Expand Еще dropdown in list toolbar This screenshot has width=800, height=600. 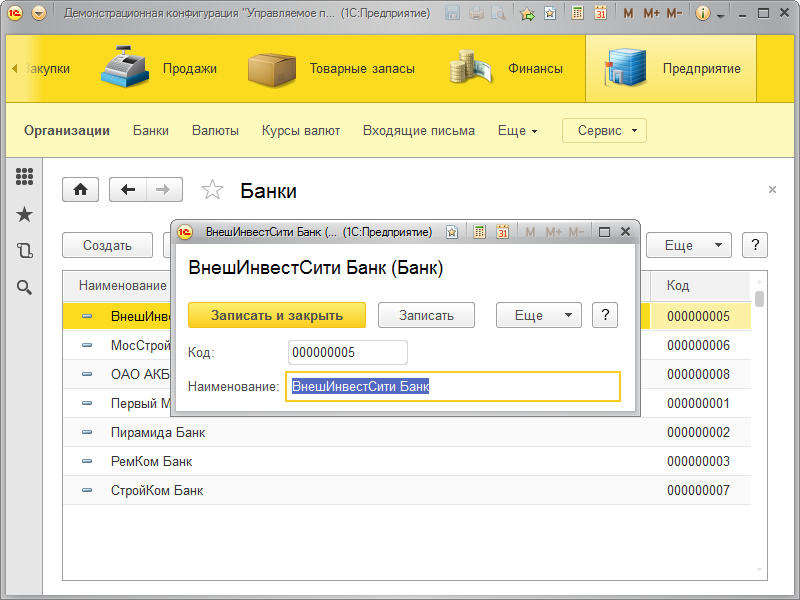(688, 245)
